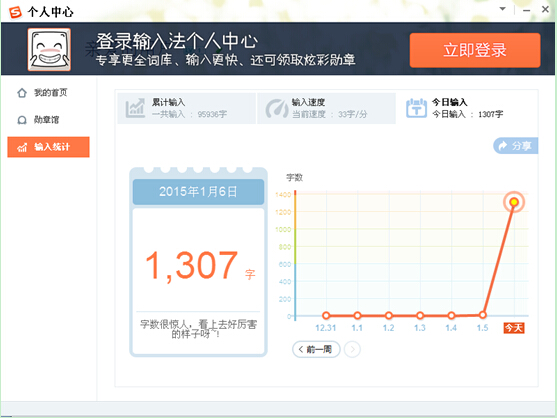Click the speedometer icon of 输入速度
This screenshot has height=418, width=557.
277,108
